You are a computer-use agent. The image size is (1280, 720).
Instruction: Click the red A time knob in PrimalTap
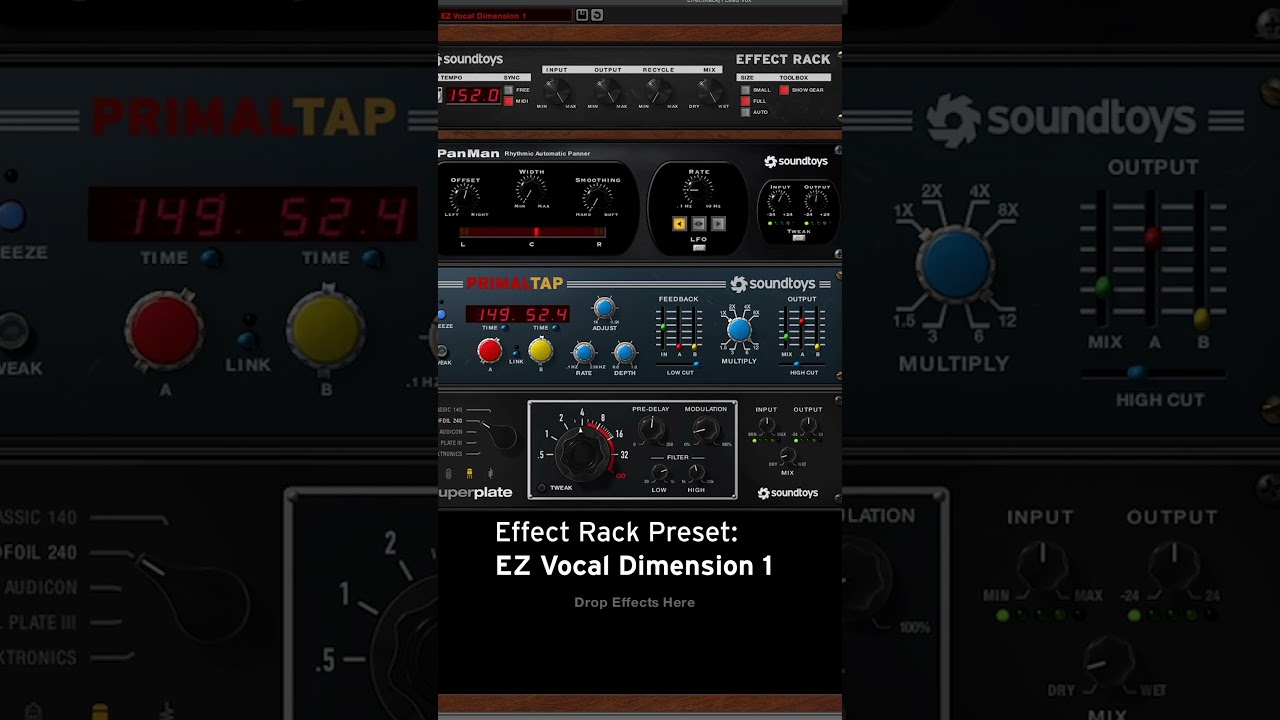pos(489,350)
